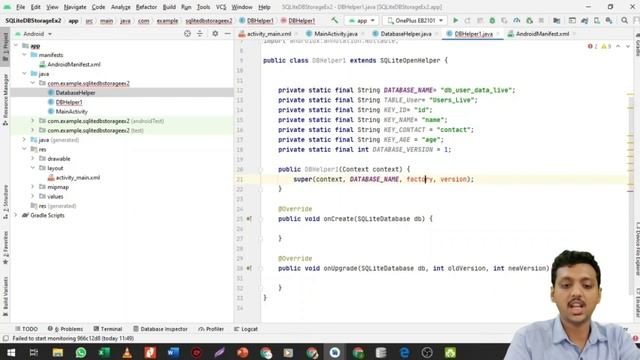Expand the values folder

click(x=33, y=196)
